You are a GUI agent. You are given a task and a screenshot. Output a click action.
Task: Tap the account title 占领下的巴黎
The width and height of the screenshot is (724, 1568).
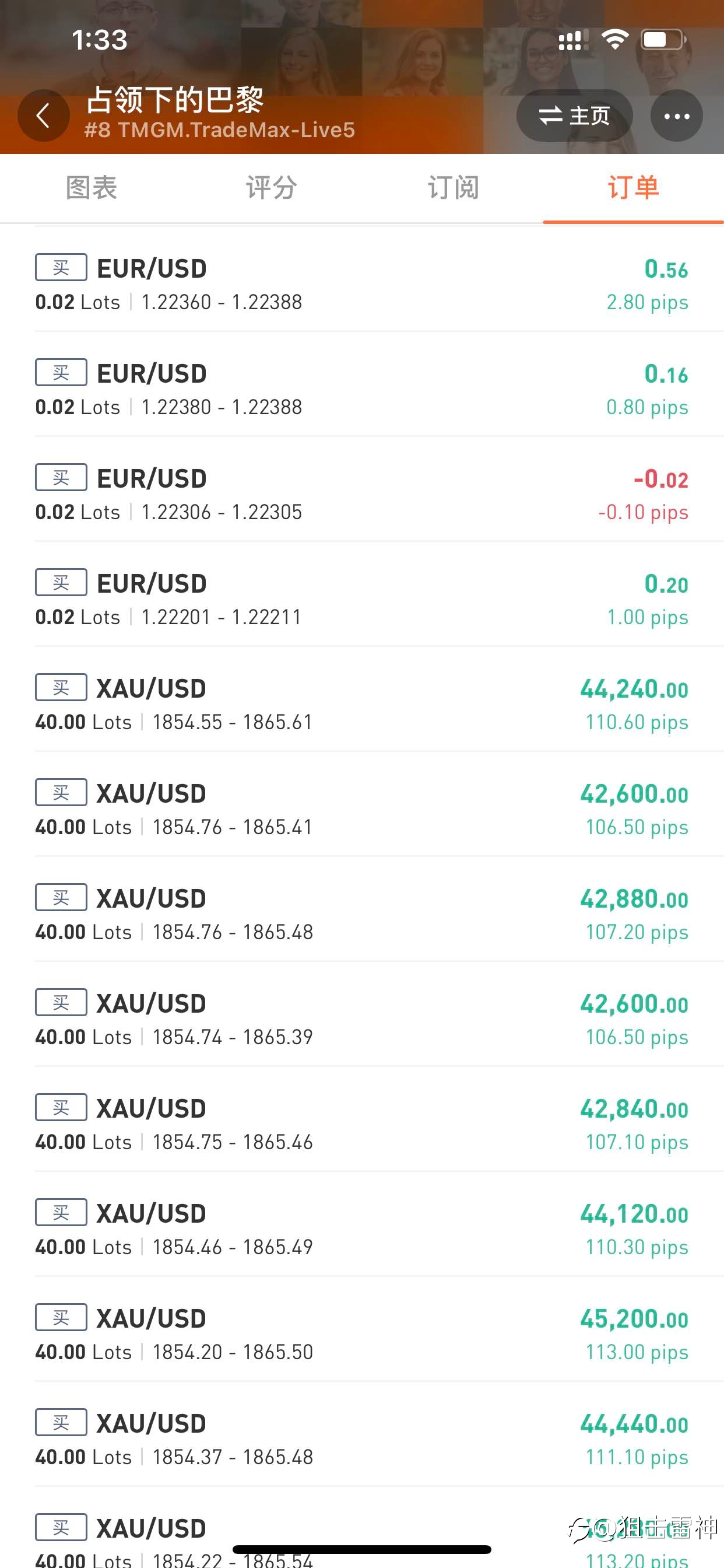point(175,100)
